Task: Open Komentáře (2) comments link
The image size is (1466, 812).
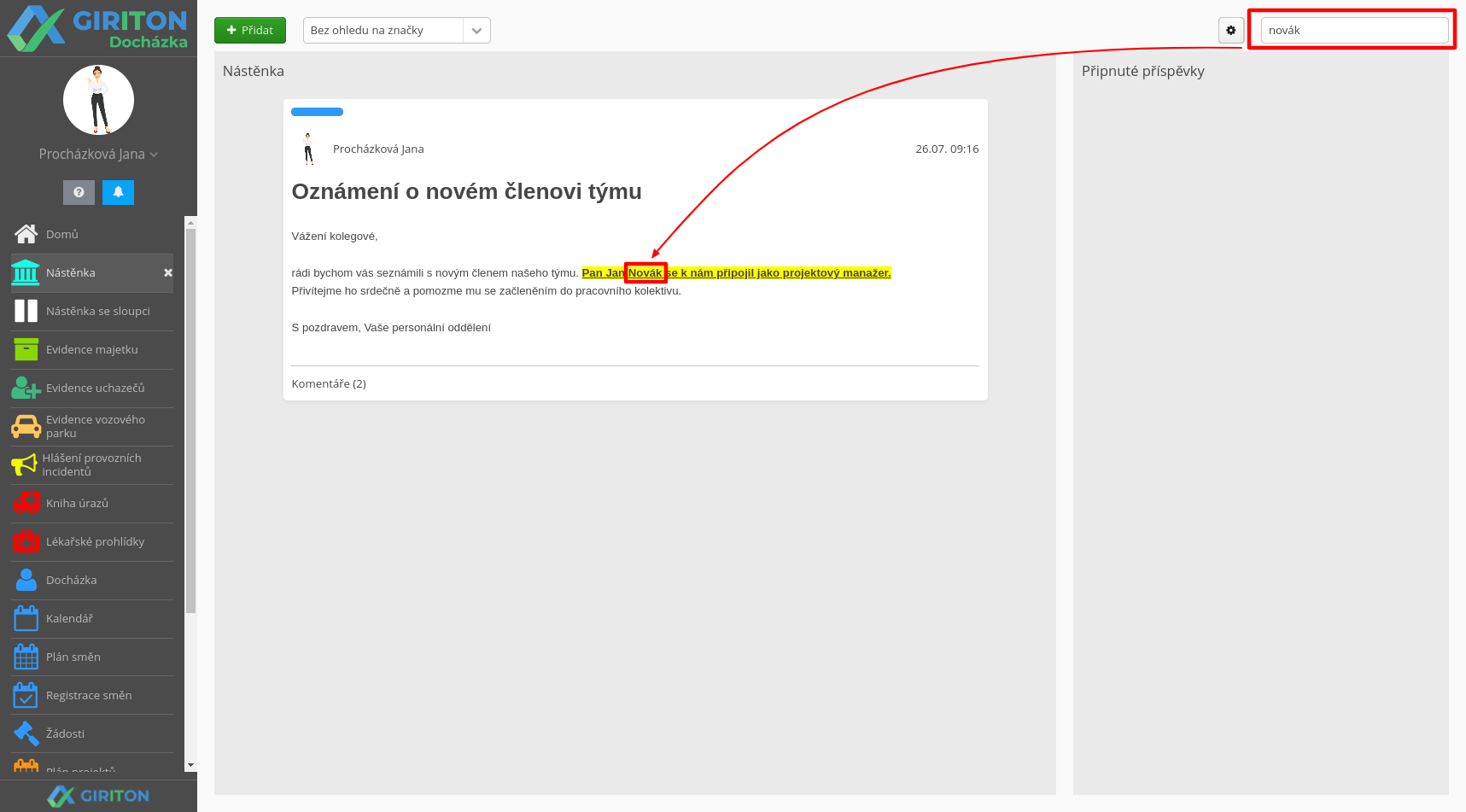Action: point(329,383)
